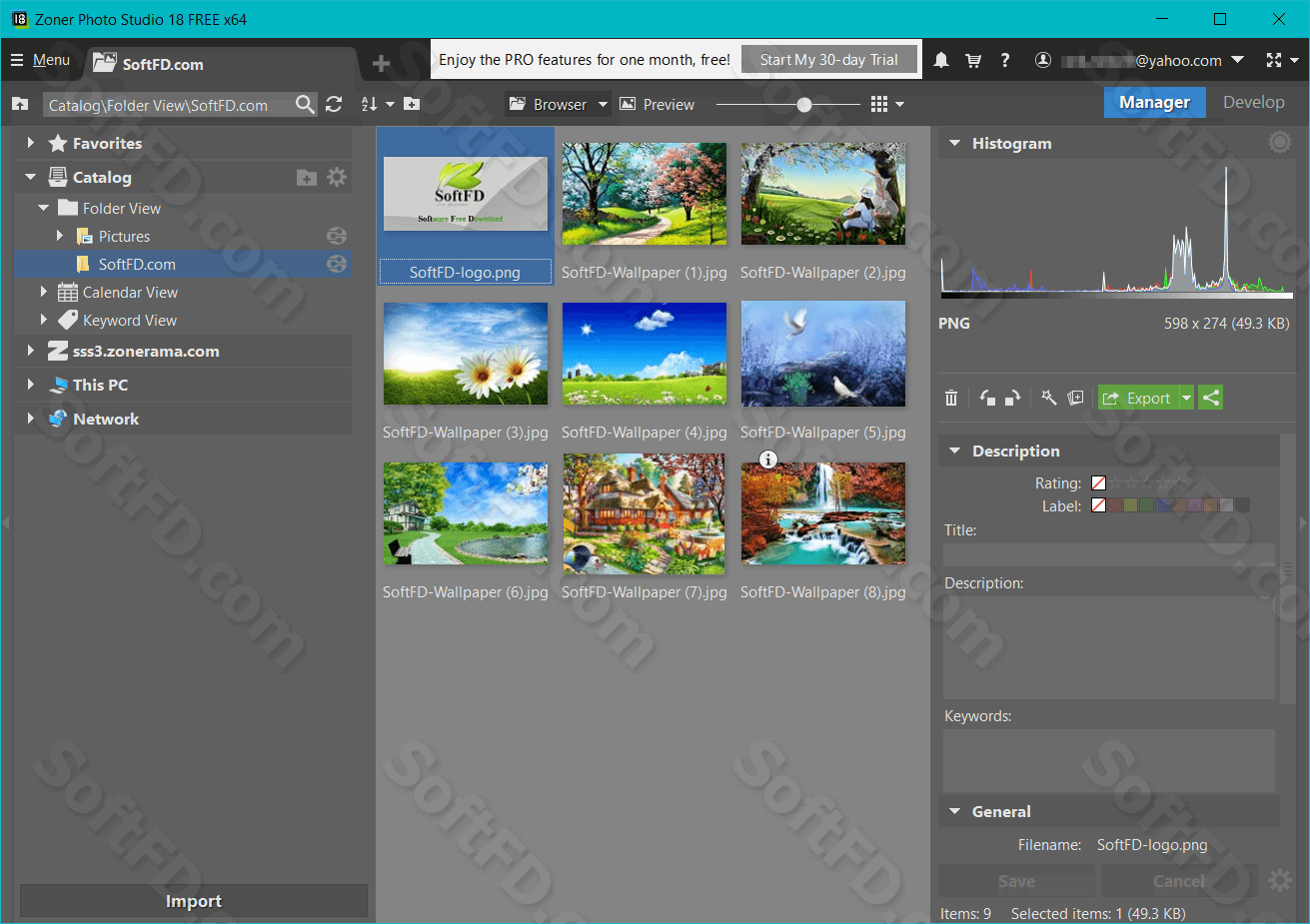Click the delete trash icon
The width and height of the screenshot is (1310, 924).
pos(951,398)
